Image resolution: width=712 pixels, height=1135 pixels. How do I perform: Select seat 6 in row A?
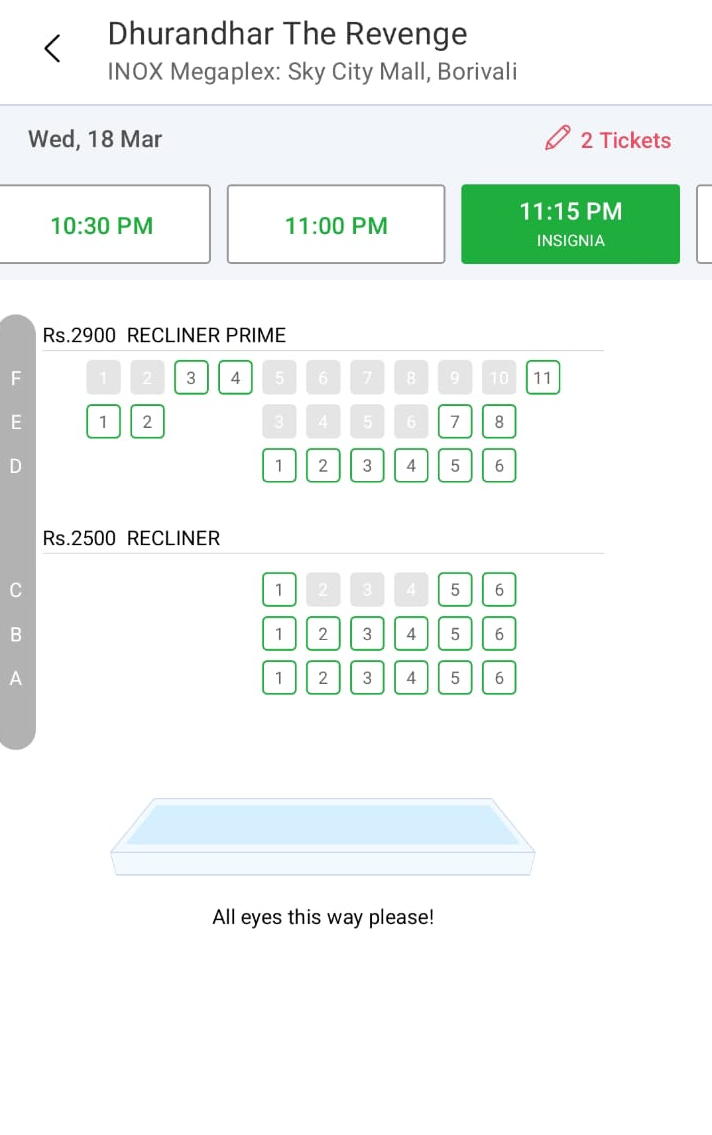click(499, 678)
